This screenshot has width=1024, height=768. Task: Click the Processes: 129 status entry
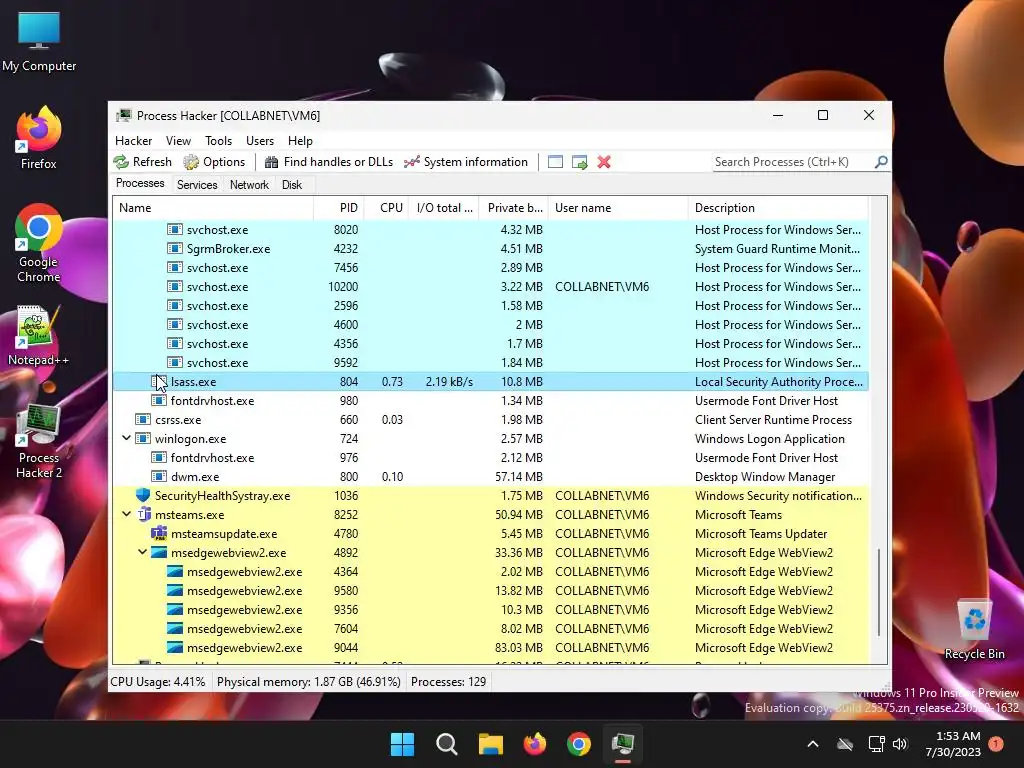click(449, 682)
